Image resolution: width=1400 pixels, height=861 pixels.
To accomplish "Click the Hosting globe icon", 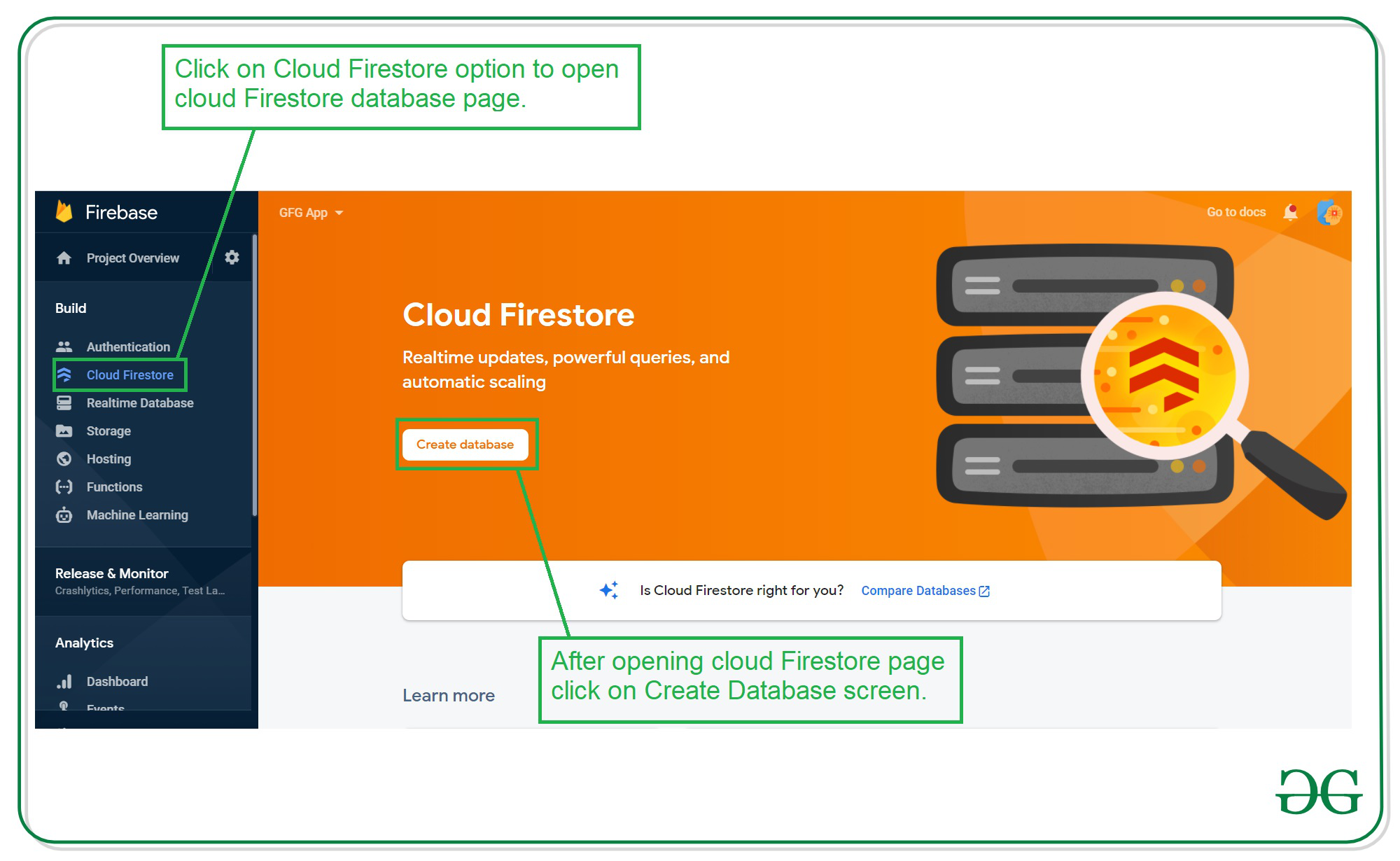I will 64,459.
